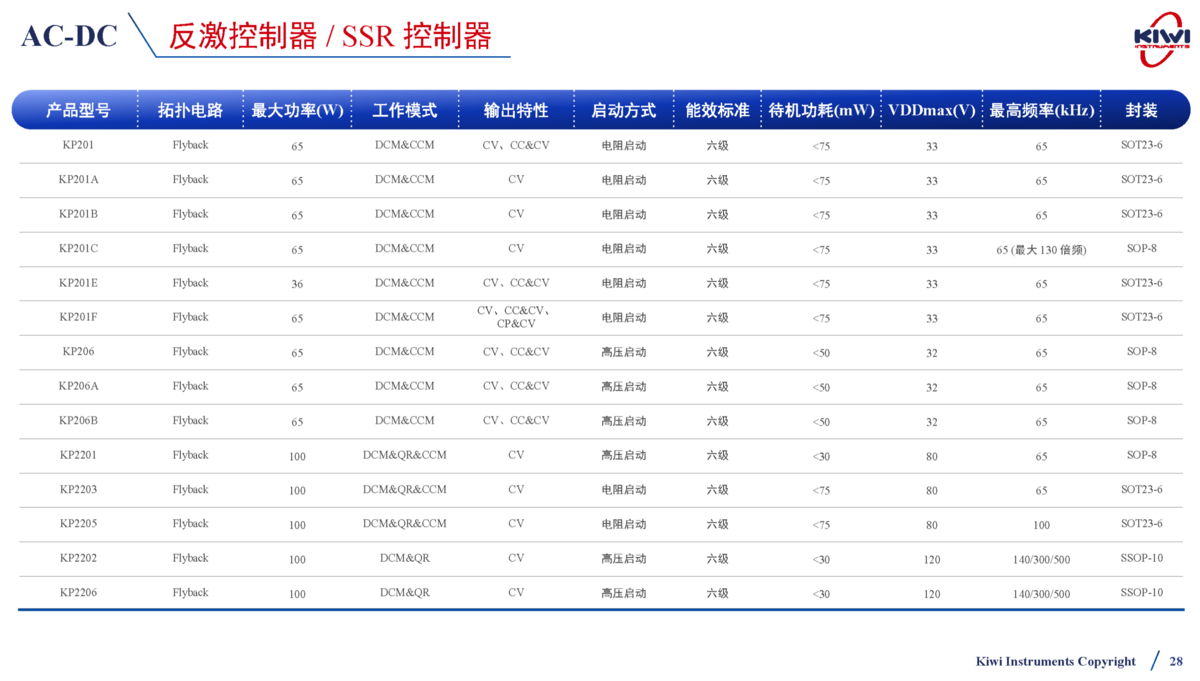Image resolution: width=1200 pixels, height=681 pixels.
Task: Click the KP201E max power value 36
Action: 297,284
